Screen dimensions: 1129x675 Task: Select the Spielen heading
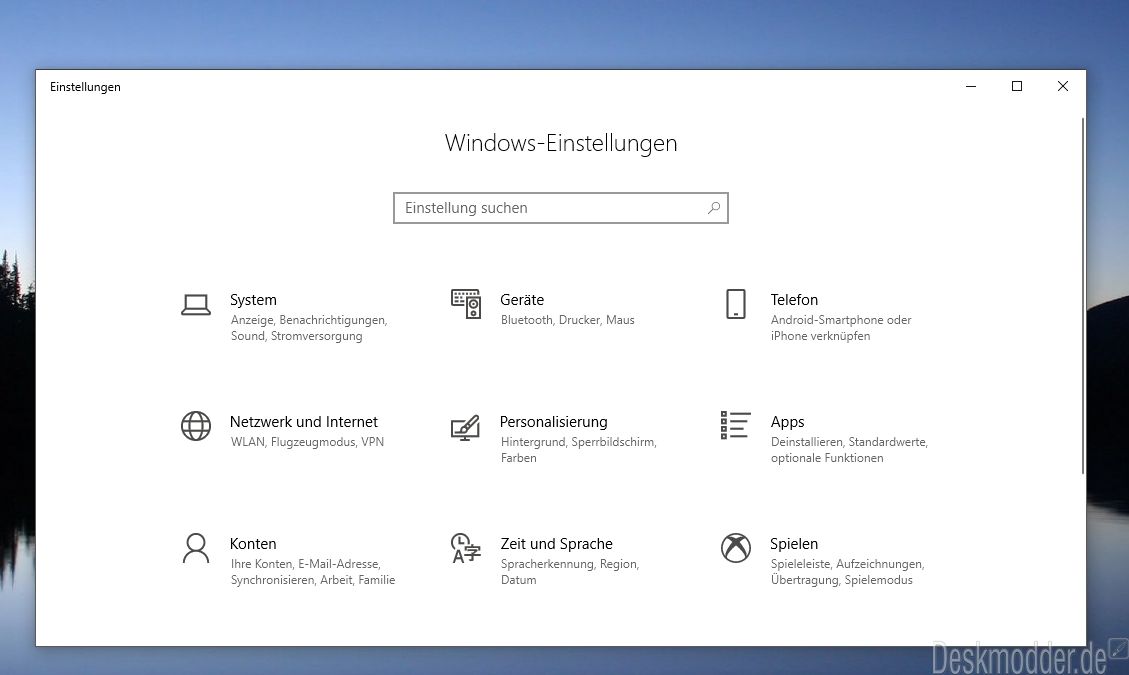(x=794, y=543)
